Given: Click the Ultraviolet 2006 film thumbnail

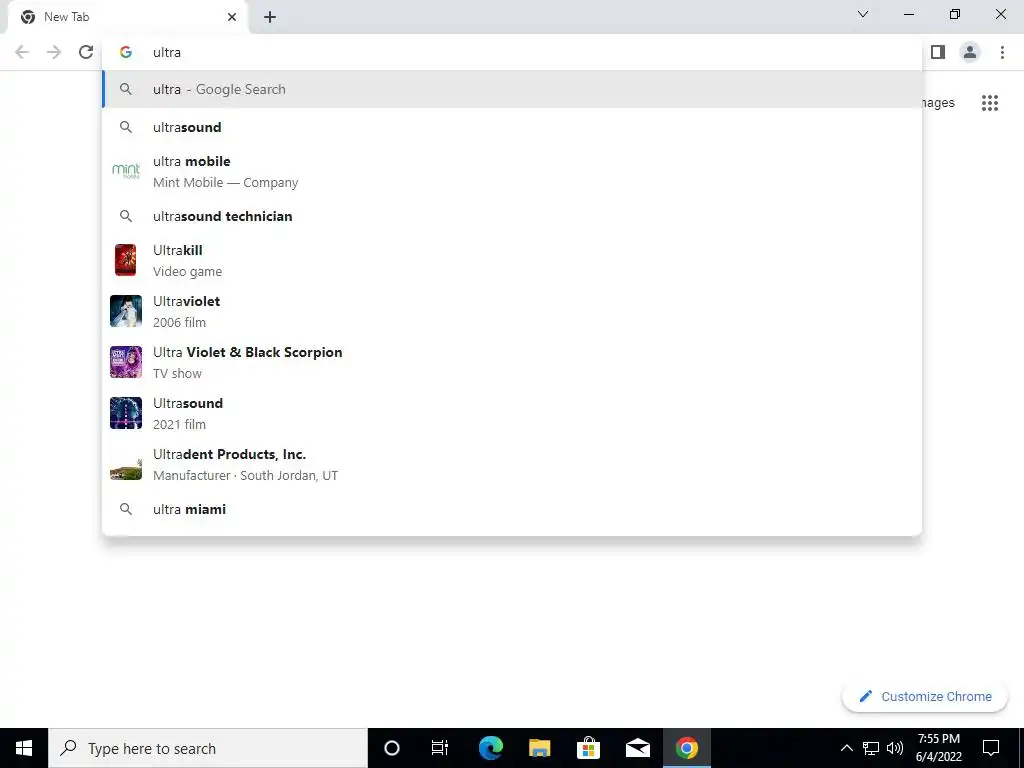Looking at the screenshot, I should (126, 311).
